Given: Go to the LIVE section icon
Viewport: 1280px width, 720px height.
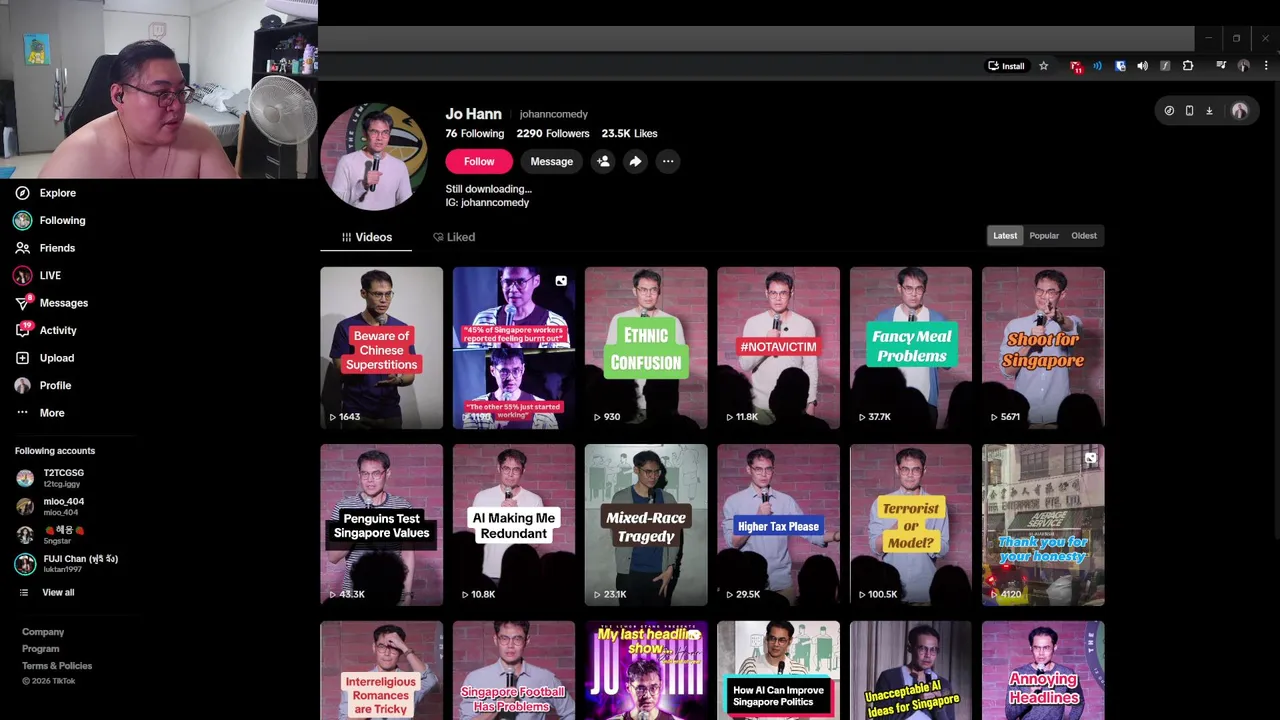Looking at the screenshot, I should [x=22, y=275].
